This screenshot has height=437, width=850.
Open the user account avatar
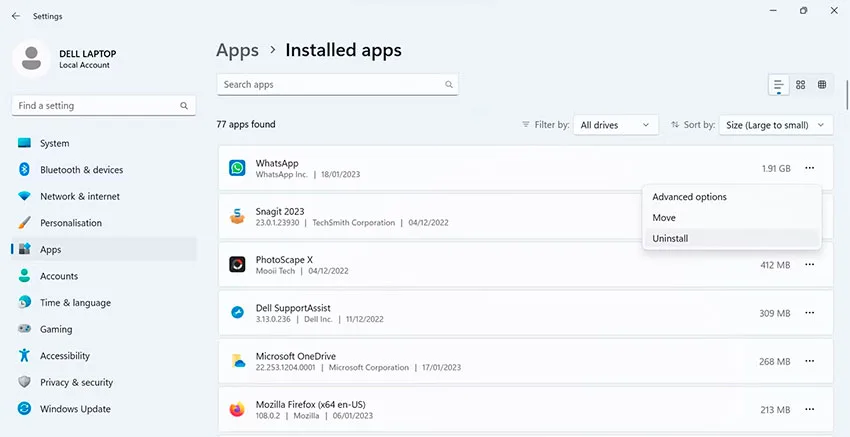coord(31,59)
